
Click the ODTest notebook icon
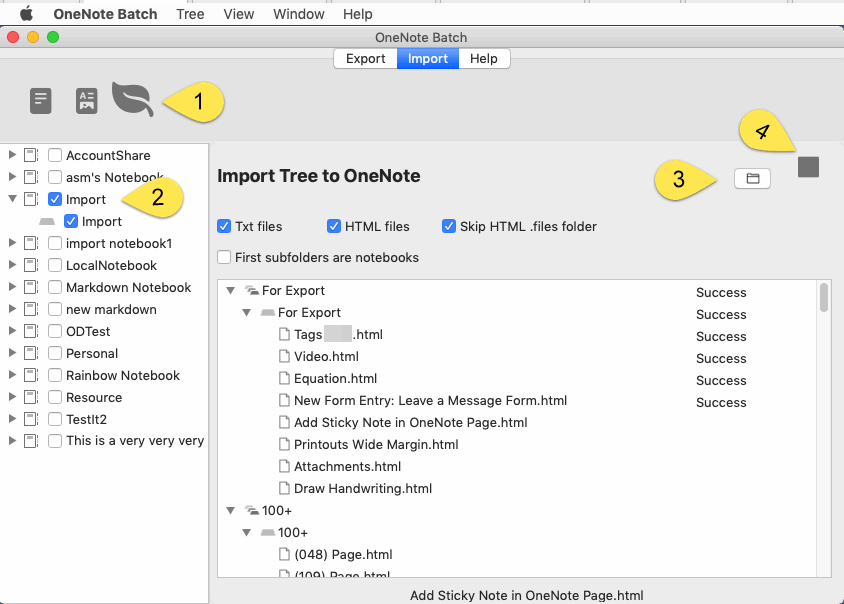(x=31, y=331)
